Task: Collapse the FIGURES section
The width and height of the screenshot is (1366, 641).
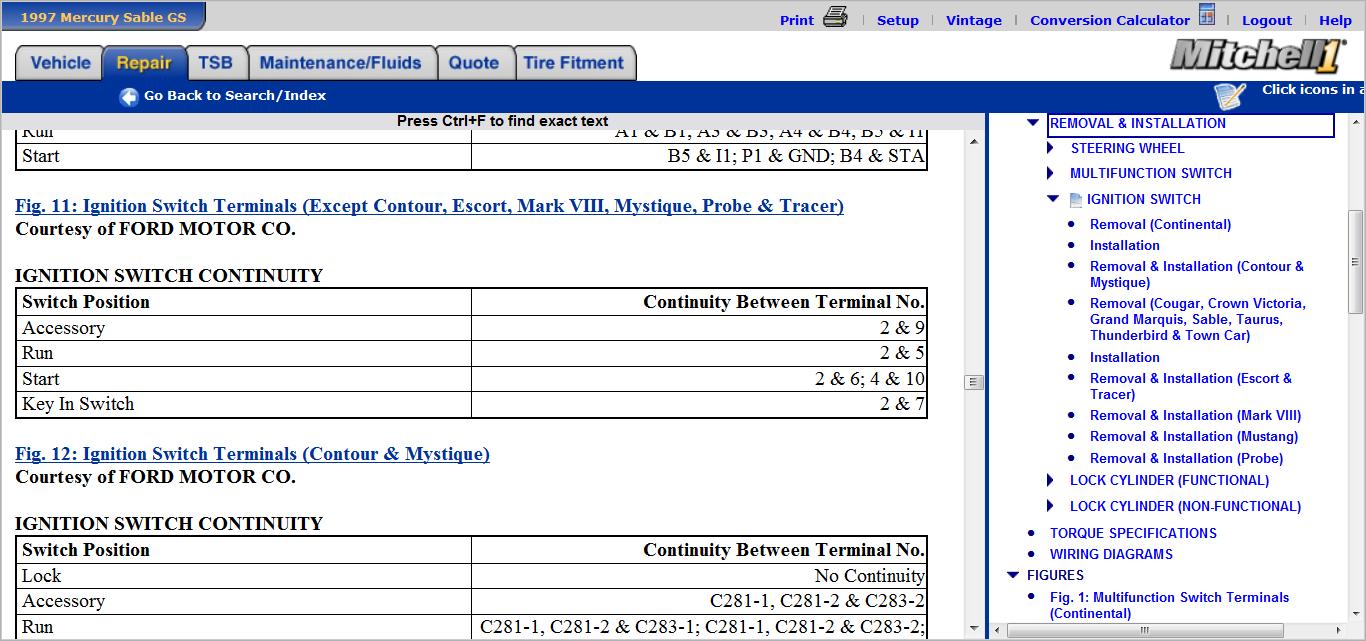Action: 1013,575
